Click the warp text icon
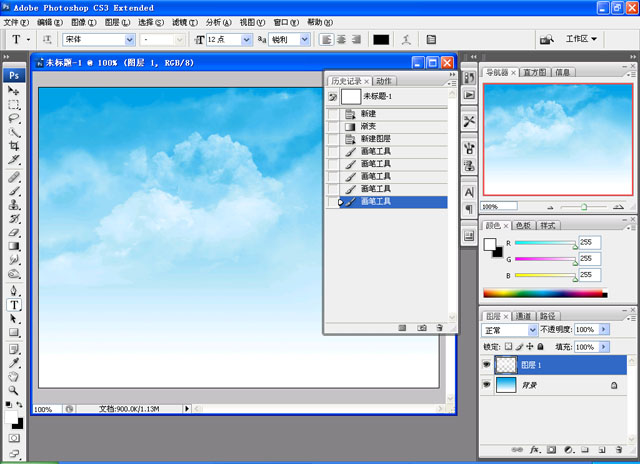The image size is (640, 464). pyautogui.click(x=406, y=40)
